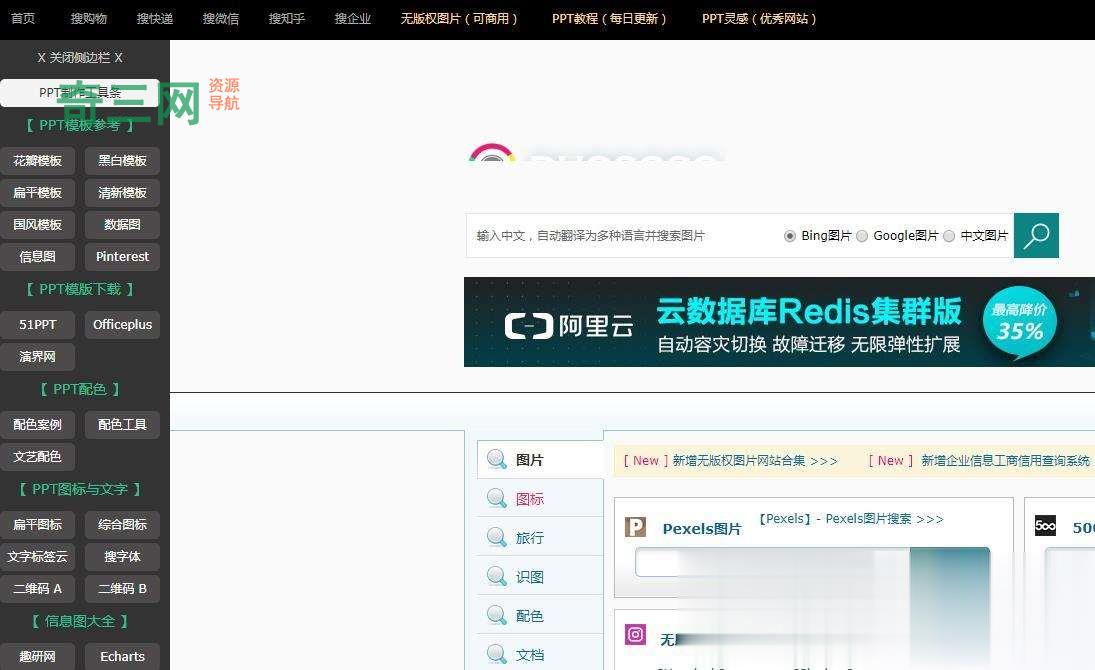Collapse the sidebar via 关闭侧边栏
1095x670 pixels.
80,57
